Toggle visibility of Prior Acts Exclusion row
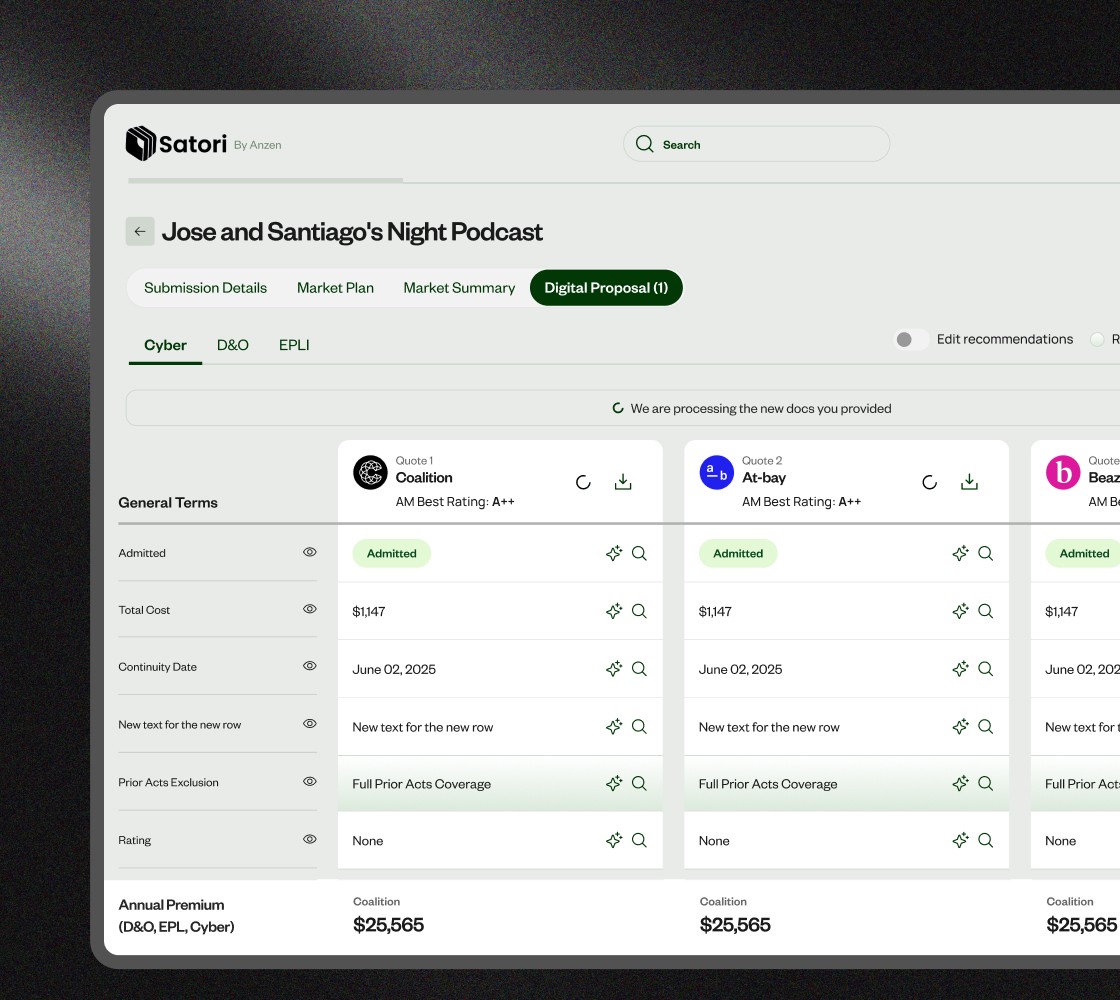Screen dimensions: 1120x1000 coord(309,781)
